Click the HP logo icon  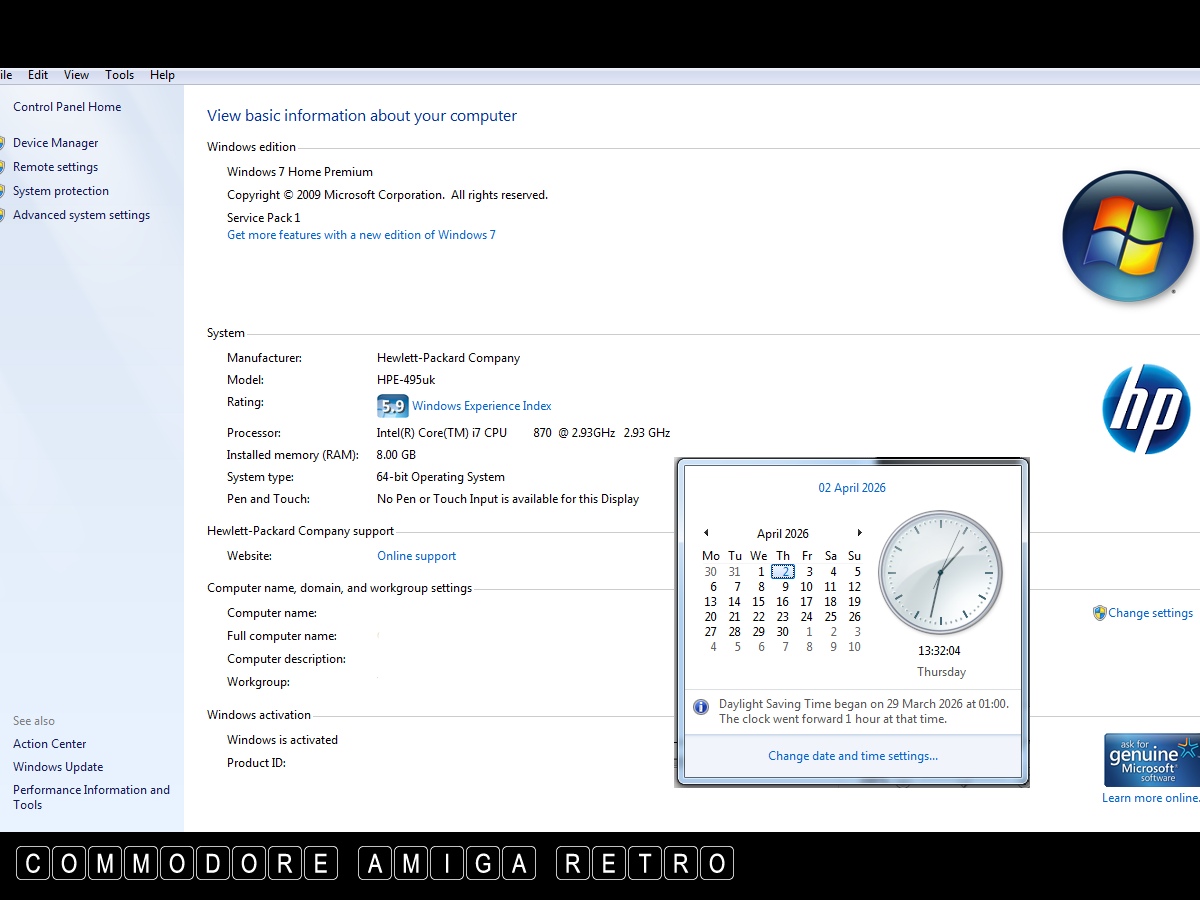1146,409
